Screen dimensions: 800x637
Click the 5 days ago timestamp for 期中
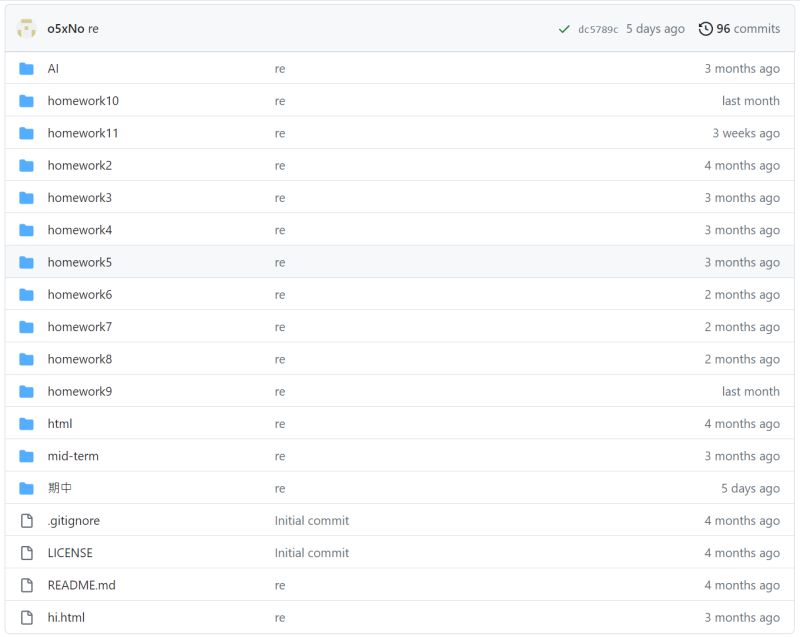click(x=753, y=488)
